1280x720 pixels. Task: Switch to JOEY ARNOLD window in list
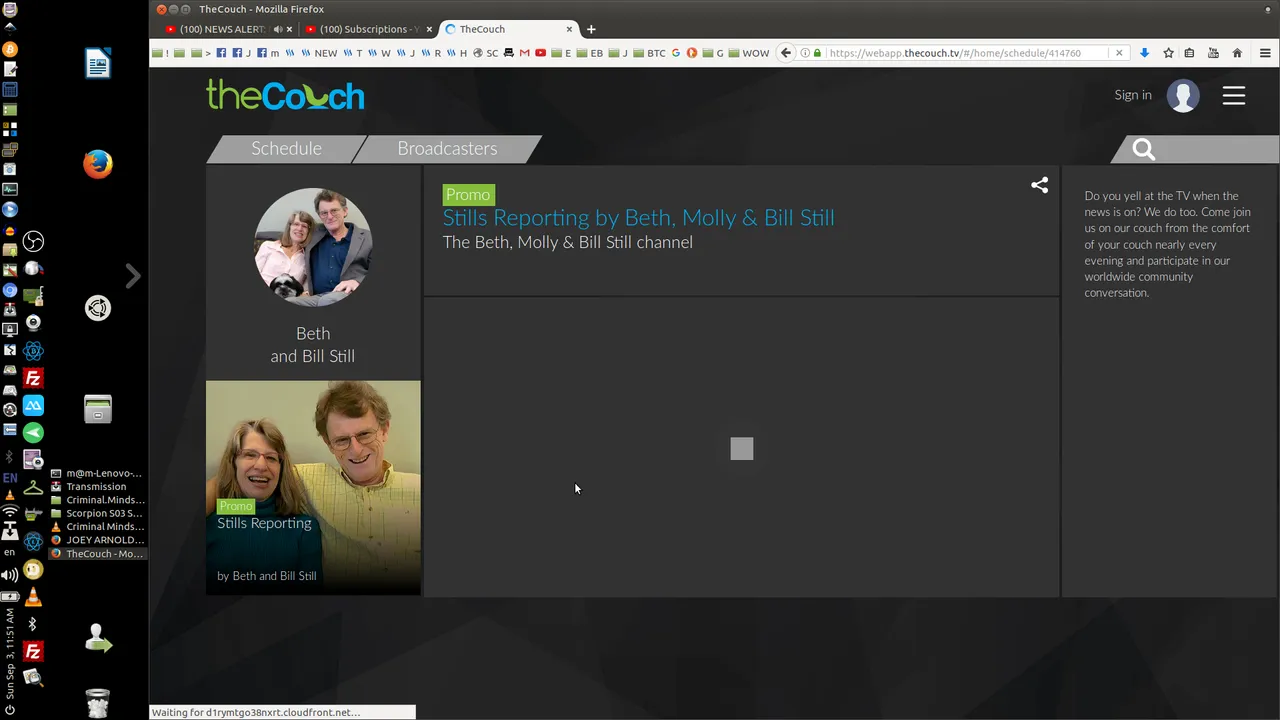pos(97,540)
